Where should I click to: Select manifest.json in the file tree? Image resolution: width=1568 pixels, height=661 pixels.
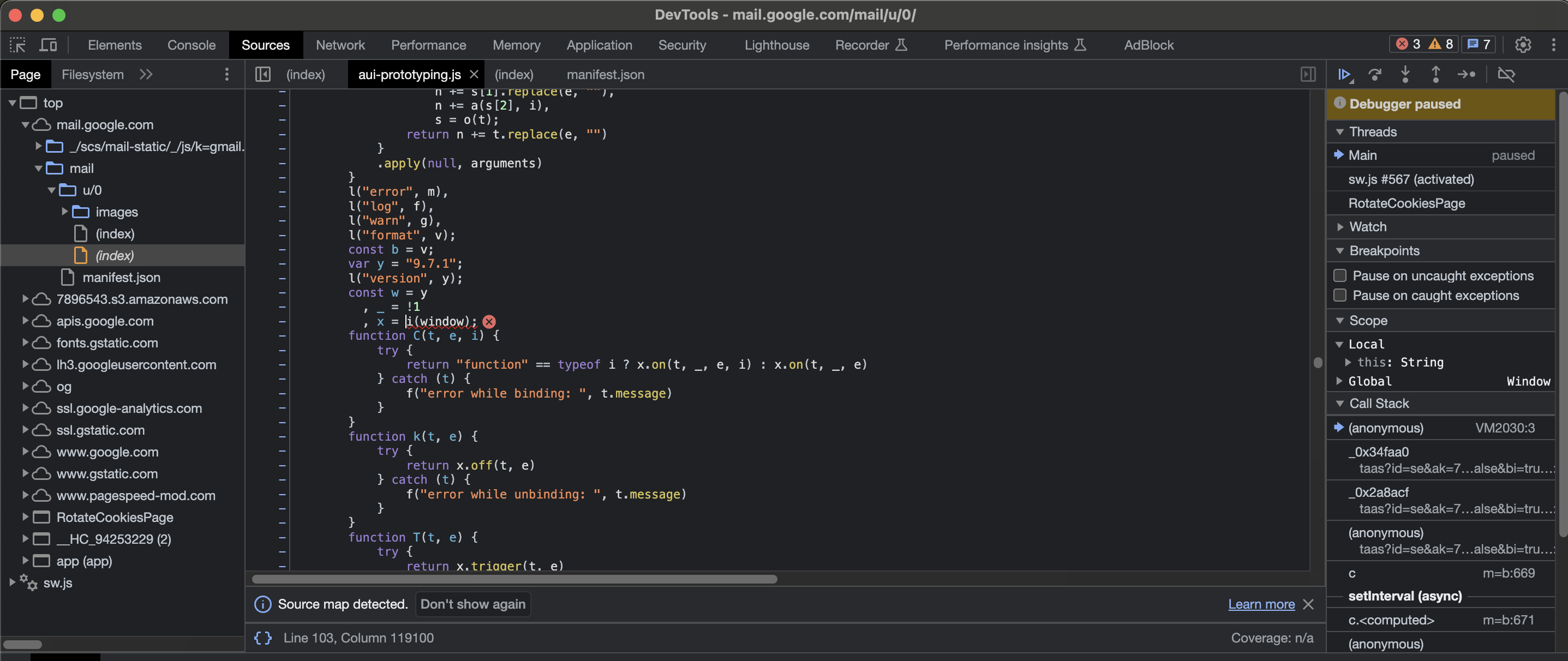point(121,278)
